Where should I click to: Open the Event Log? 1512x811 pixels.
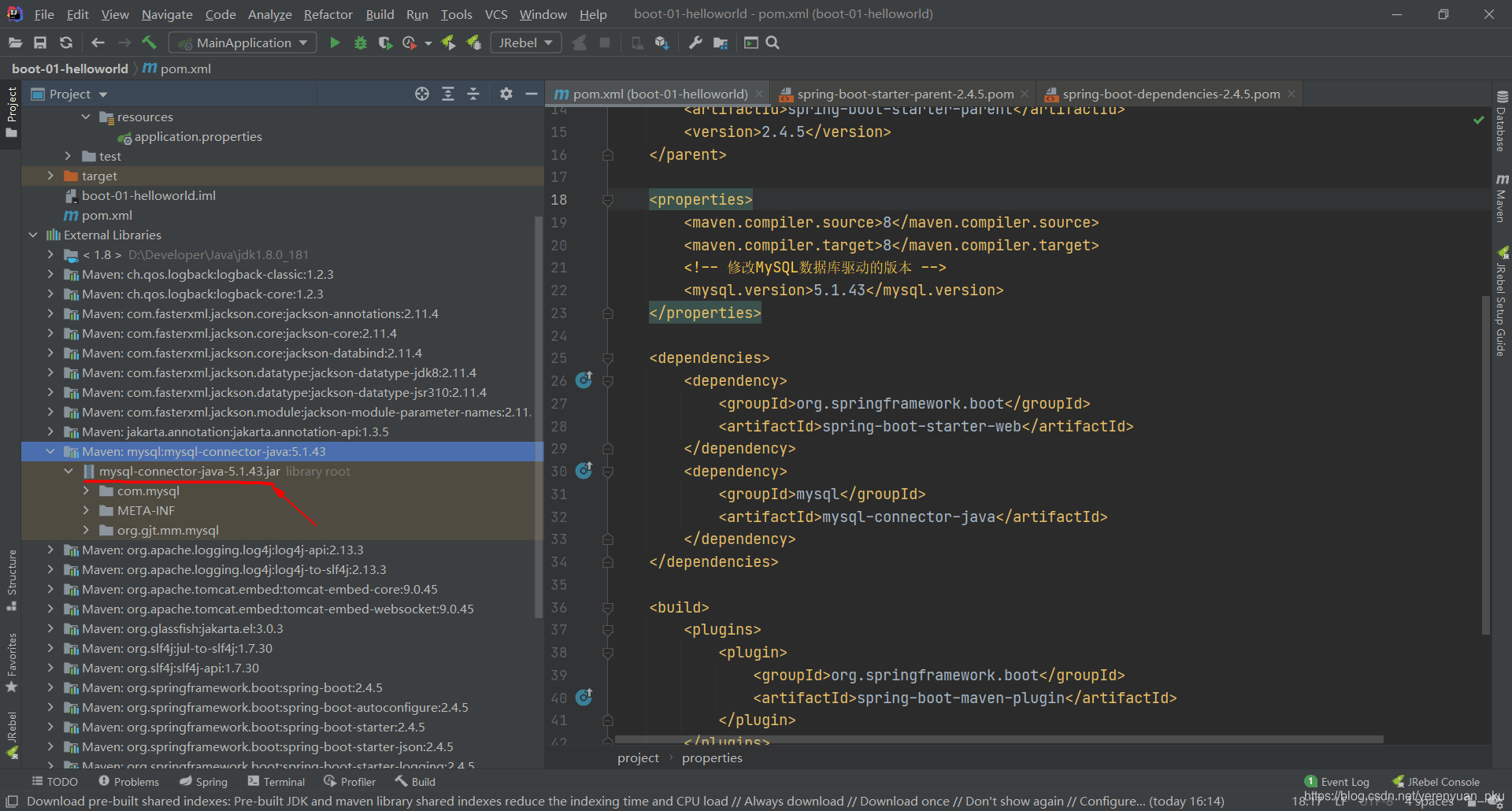click(1337, 782)
